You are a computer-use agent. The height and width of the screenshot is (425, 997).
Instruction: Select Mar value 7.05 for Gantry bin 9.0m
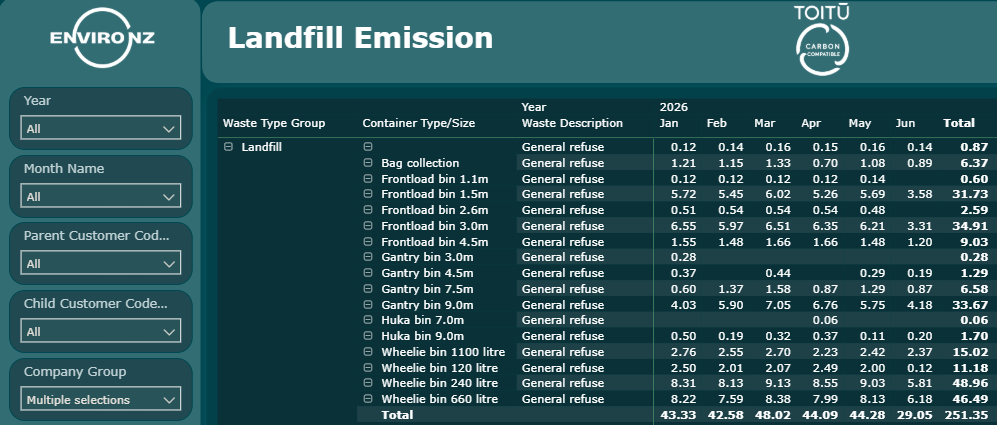tap(778, 305)
